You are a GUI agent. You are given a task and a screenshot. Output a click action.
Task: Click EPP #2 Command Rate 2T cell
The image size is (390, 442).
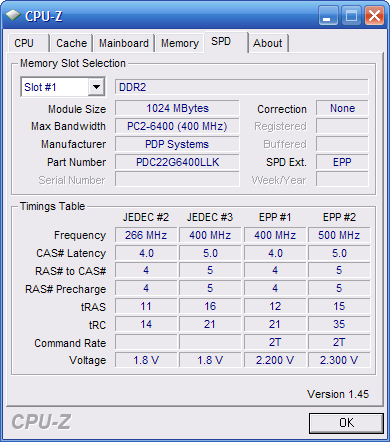point(339,342)
